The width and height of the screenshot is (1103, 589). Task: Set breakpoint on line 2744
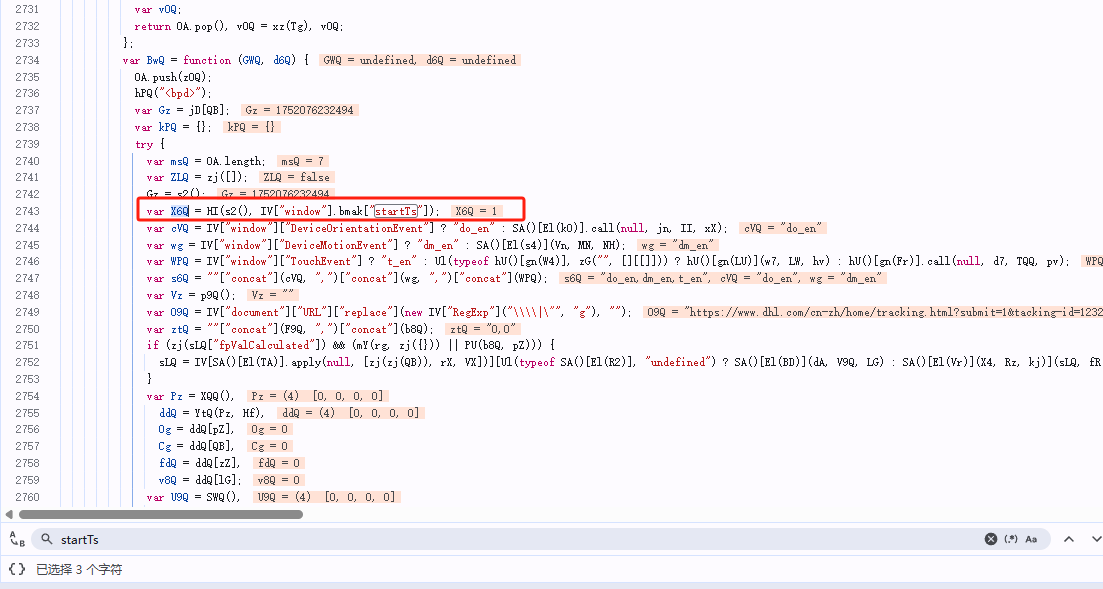coord(27,228)
